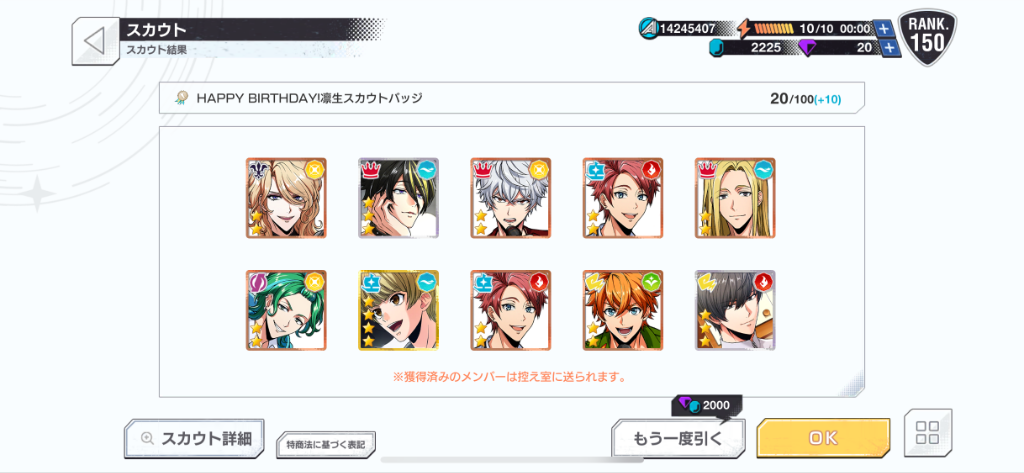The width and height of the screenshot is (1024, 473).
Task: Select the silver-haired member card
Action: click(511, 197)
